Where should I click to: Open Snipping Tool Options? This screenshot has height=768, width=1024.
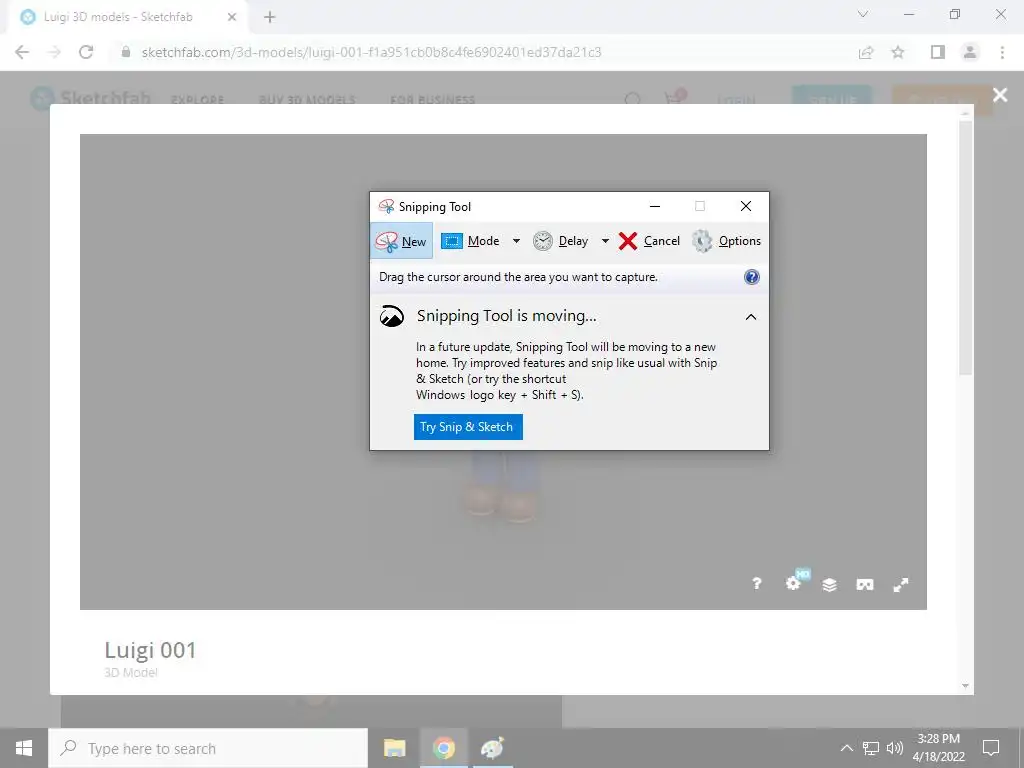point(726,241)
